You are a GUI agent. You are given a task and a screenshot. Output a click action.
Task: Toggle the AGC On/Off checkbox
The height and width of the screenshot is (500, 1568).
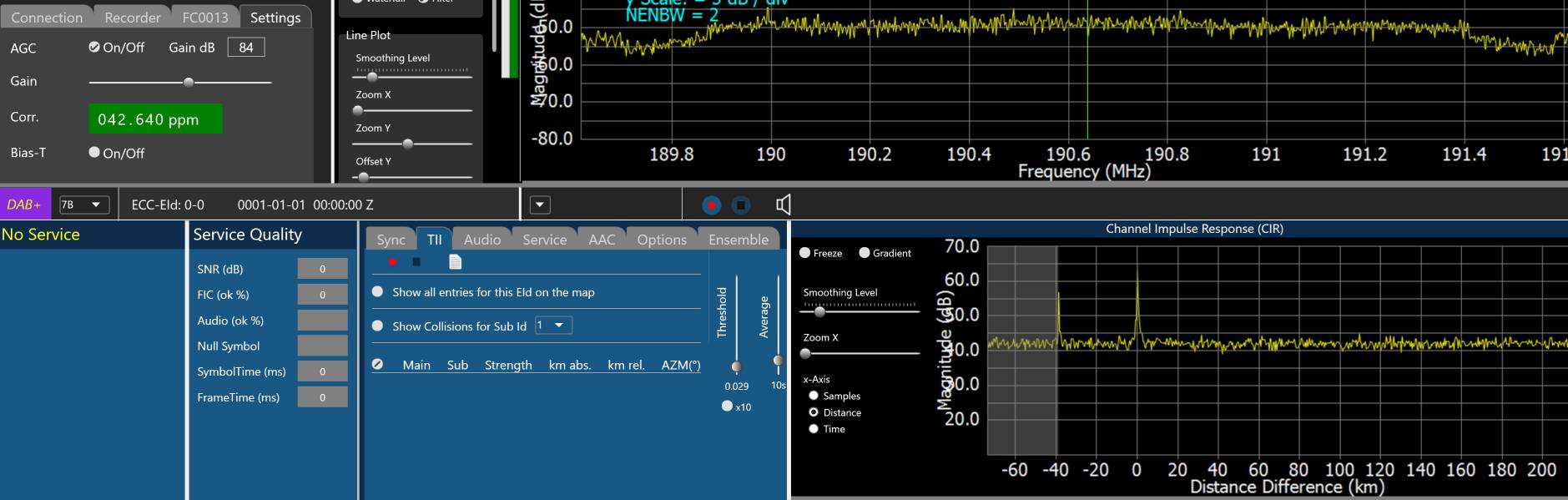[94, 48]
